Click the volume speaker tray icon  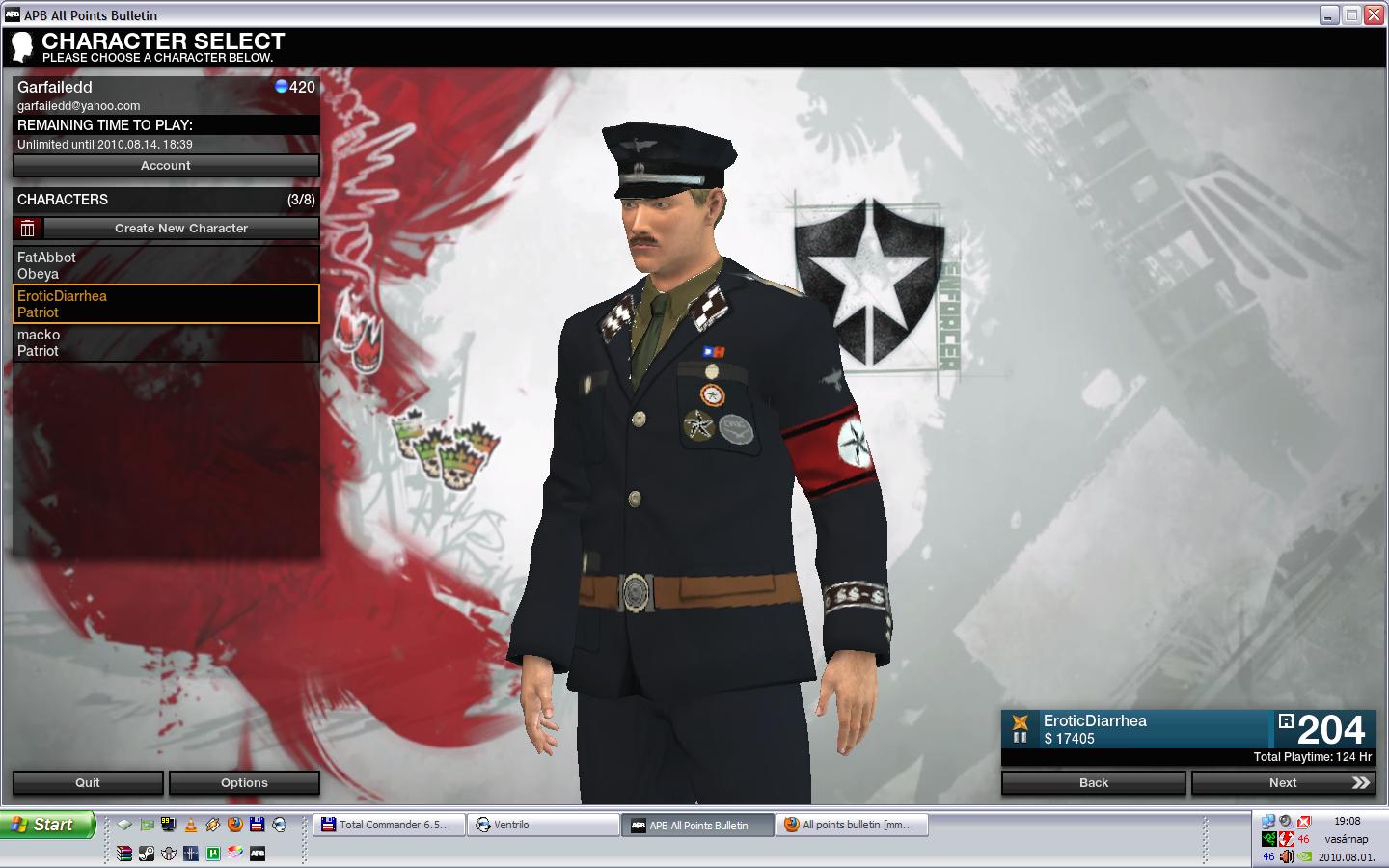pos(1287,856)
